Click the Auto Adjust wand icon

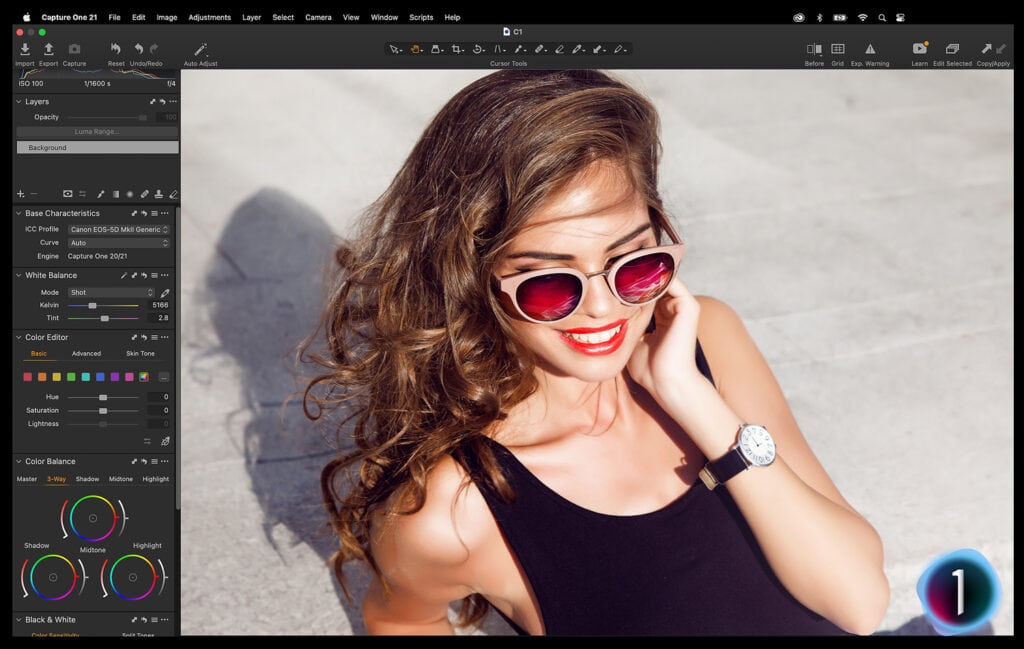click(x=200, y=49)
